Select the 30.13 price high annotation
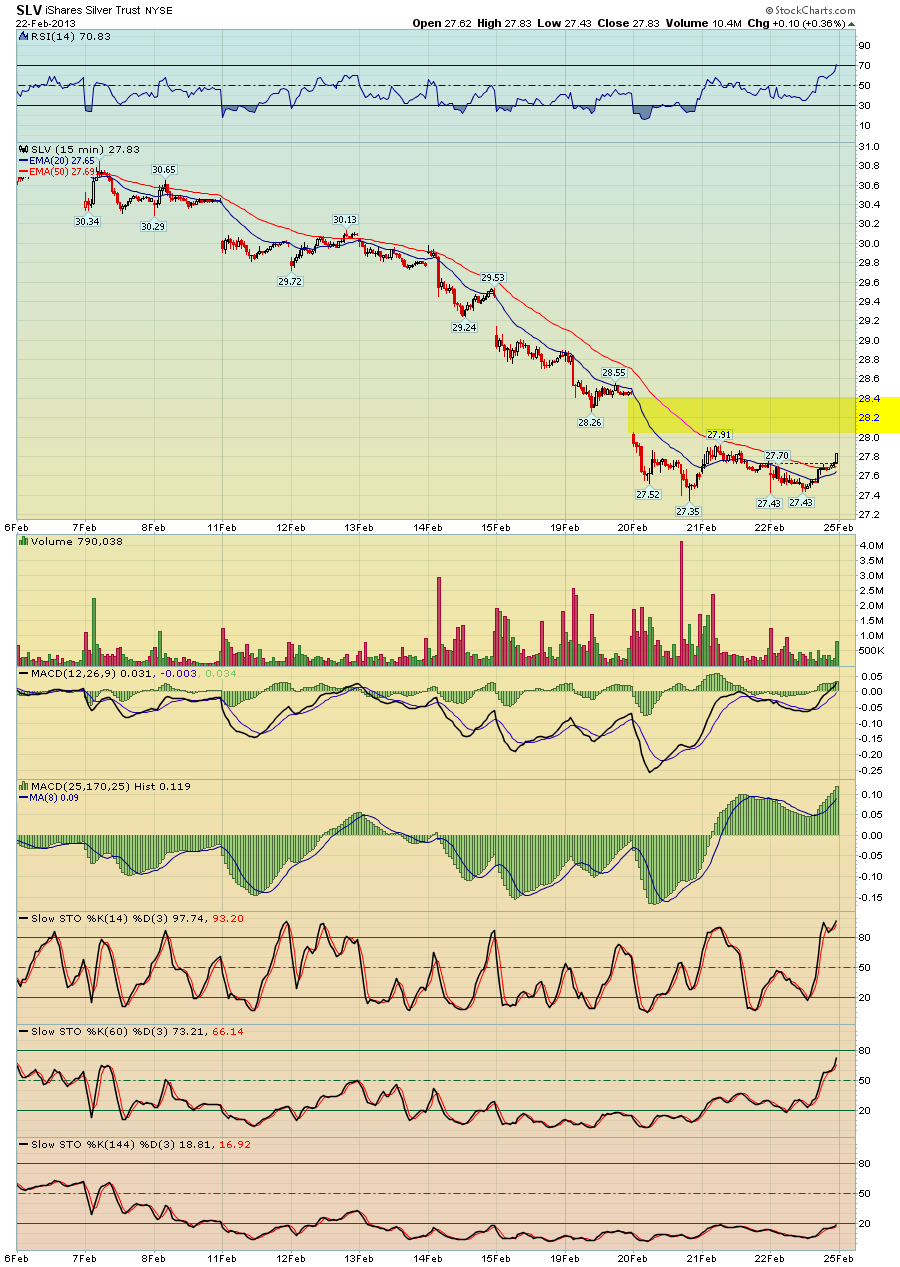Viewport: 900px width, 1267px height. pyautogui.click(x=345, y=219)
